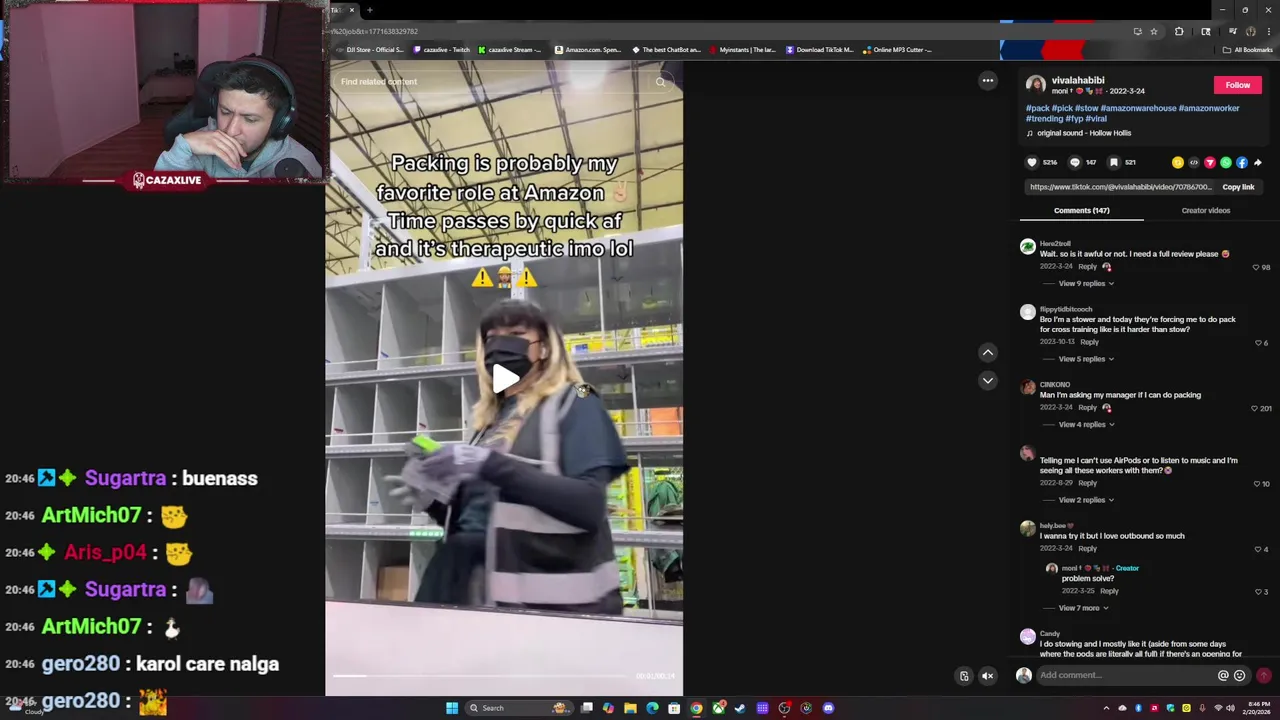
Task: Open the Windows Start menu
Action: tap(452, 708)
